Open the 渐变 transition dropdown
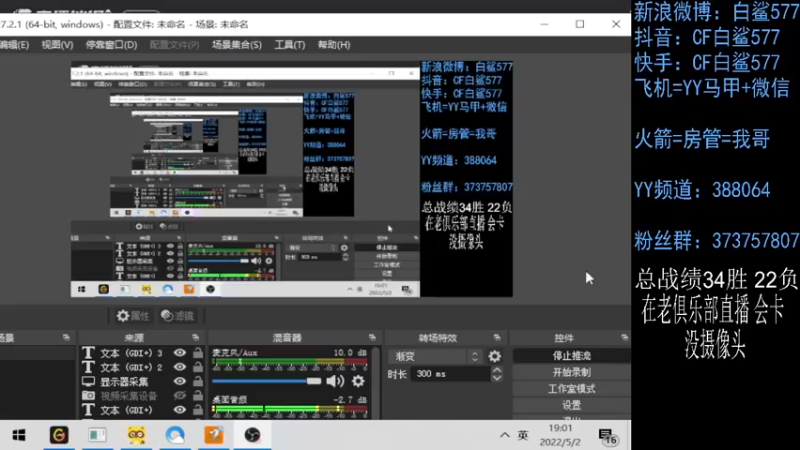Viewport: 800px width, 450px height. coord(435,356)
